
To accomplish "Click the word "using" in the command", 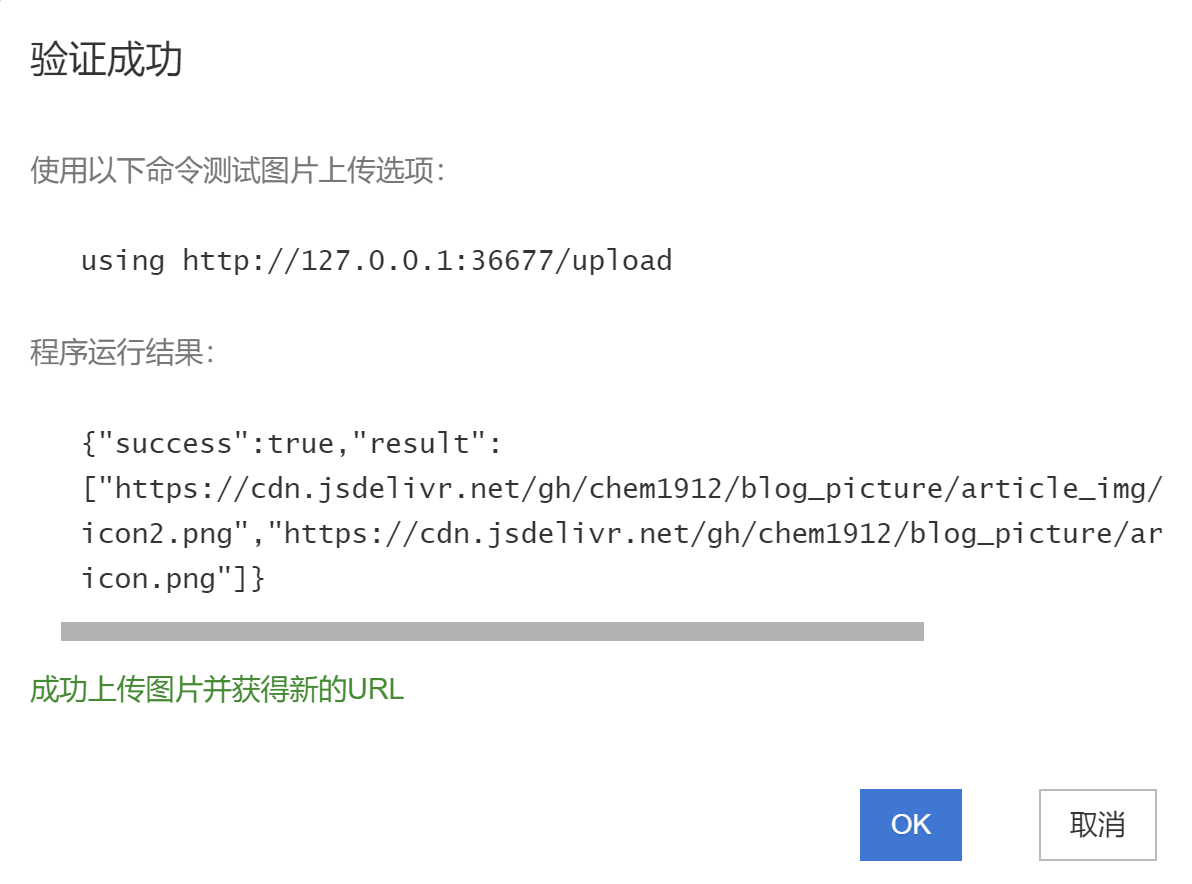I will (x=122, y=261).
